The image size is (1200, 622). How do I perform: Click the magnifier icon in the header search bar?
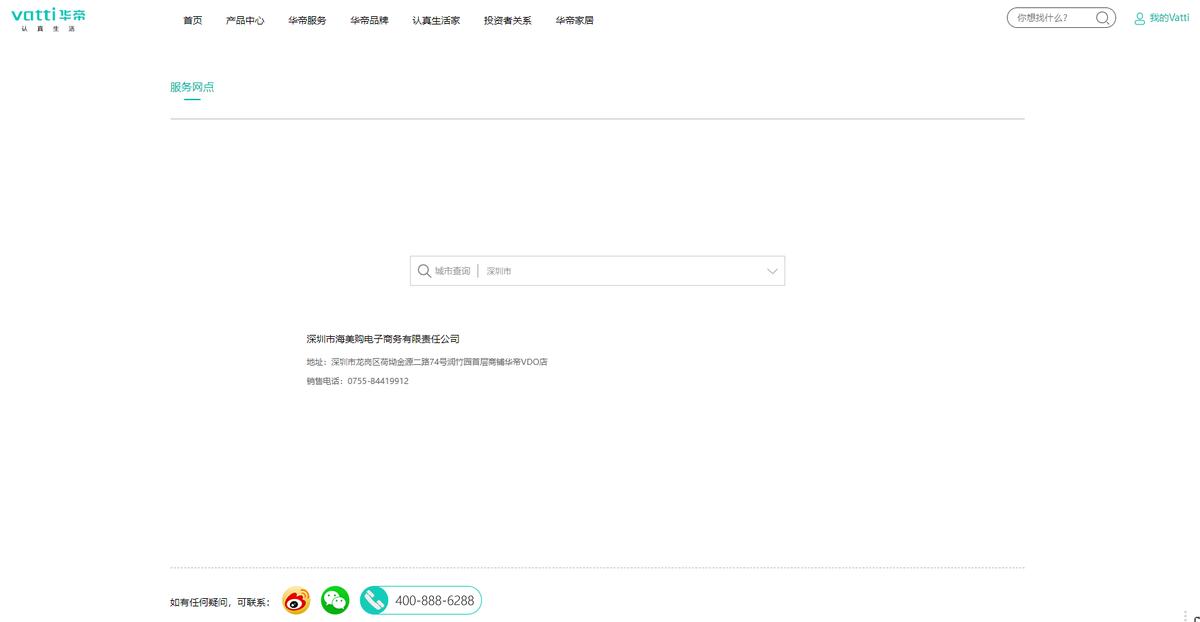(x=1101, y=17)
